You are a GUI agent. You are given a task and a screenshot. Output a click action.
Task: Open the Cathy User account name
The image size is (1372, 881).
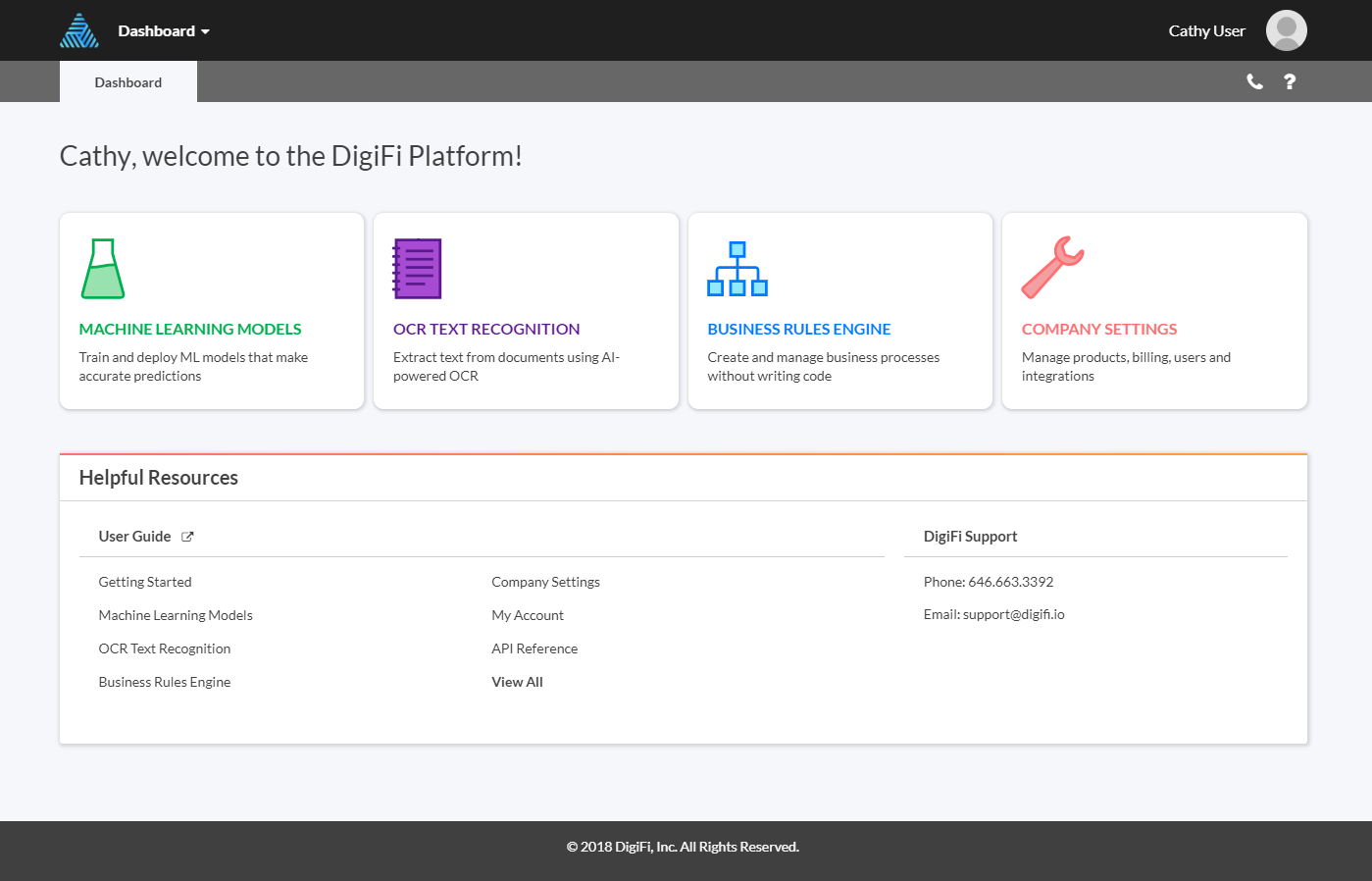(x=1206, y=31)
